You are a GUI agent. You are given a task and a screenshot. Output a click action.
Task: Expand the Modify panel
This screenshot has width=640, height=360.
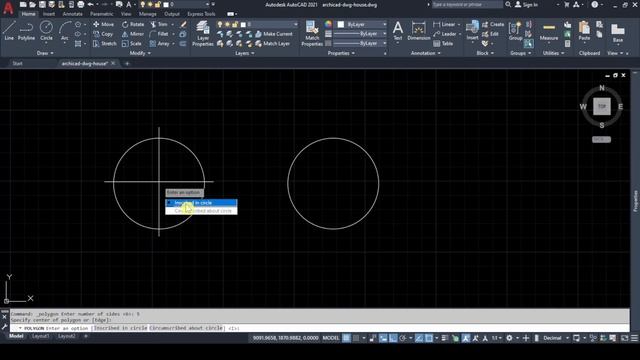pyautogui.click(x=140, y=53)
